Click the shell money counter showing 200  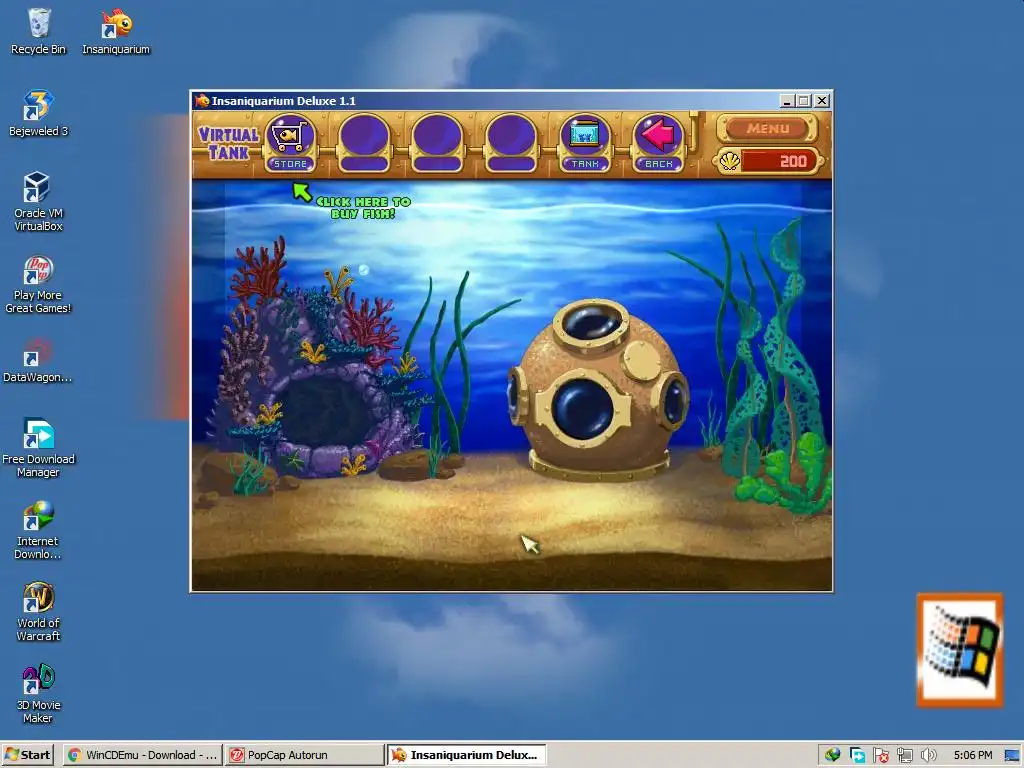pyautogui.click(x=769, y=161)
